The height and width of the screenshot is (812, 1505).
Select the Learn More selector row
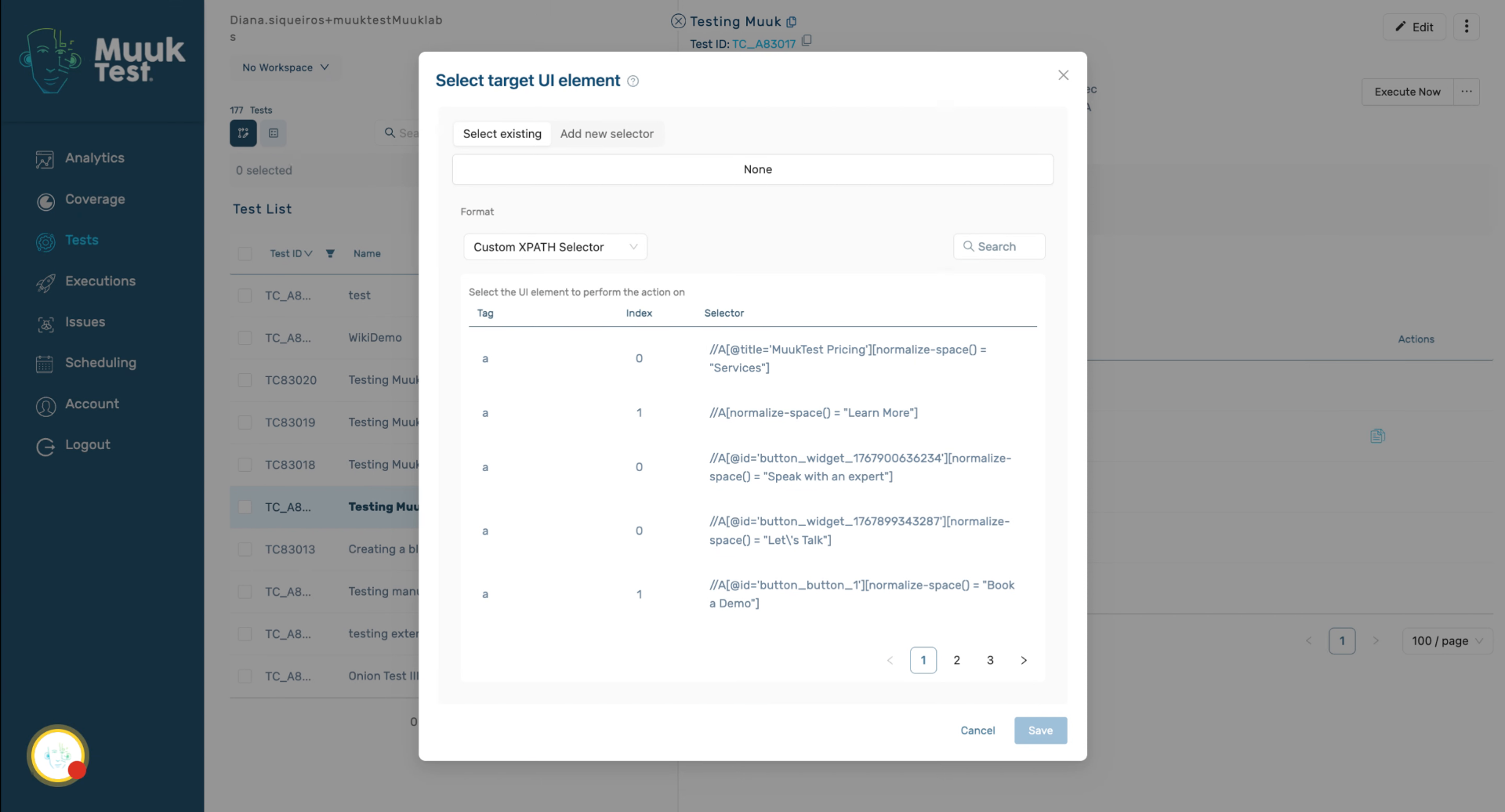[x=752, y=413]
